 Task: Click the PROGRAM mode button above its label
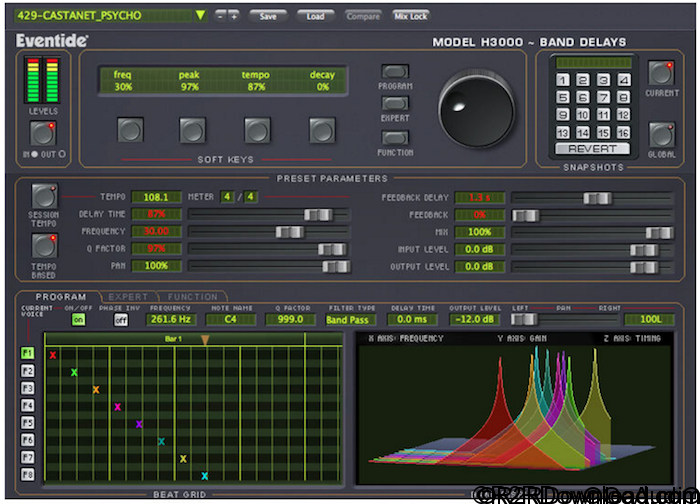click(x=395, y=71)
